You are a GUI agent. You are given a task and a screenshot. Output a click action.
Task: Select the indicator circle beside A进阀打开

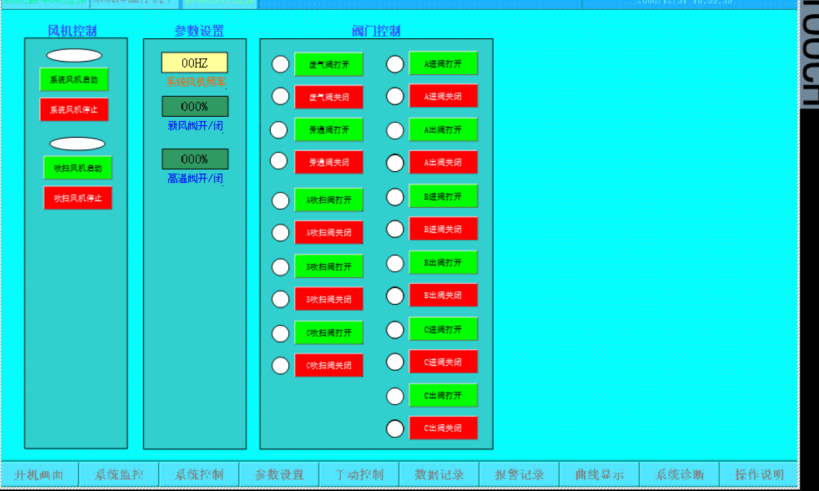click(x=395, y=64)
